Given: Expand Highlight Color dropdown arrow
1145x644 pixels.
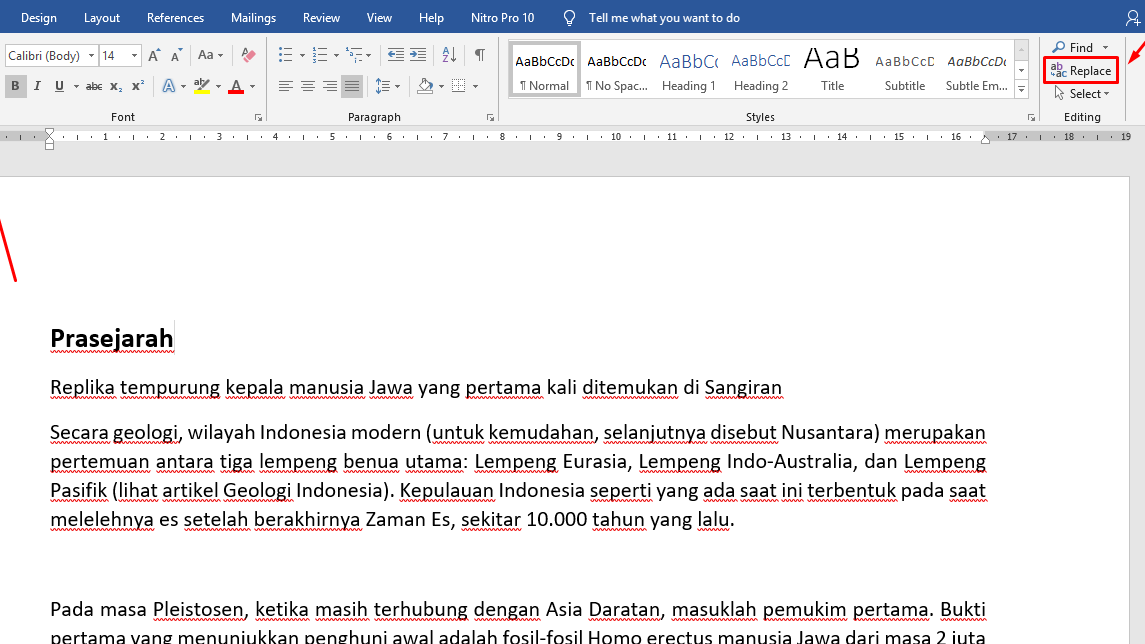Looking at the screenshot, I should [x=218, y=87].
